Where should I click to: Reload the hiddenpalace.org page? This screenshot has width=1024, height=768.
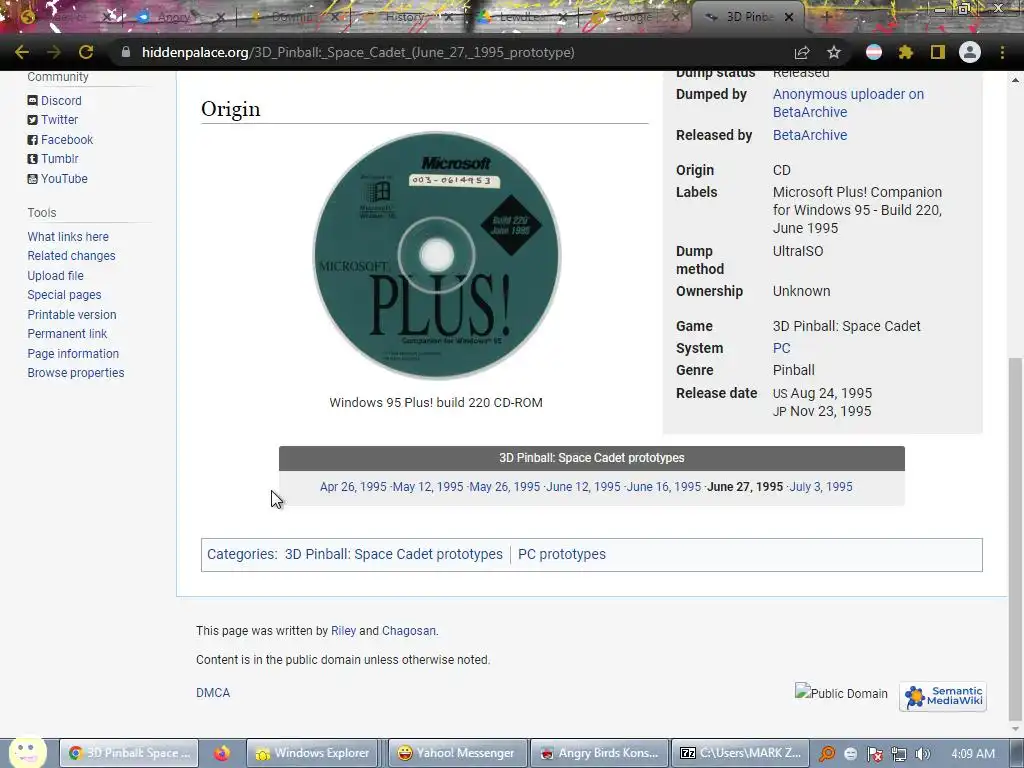point(86,52)
